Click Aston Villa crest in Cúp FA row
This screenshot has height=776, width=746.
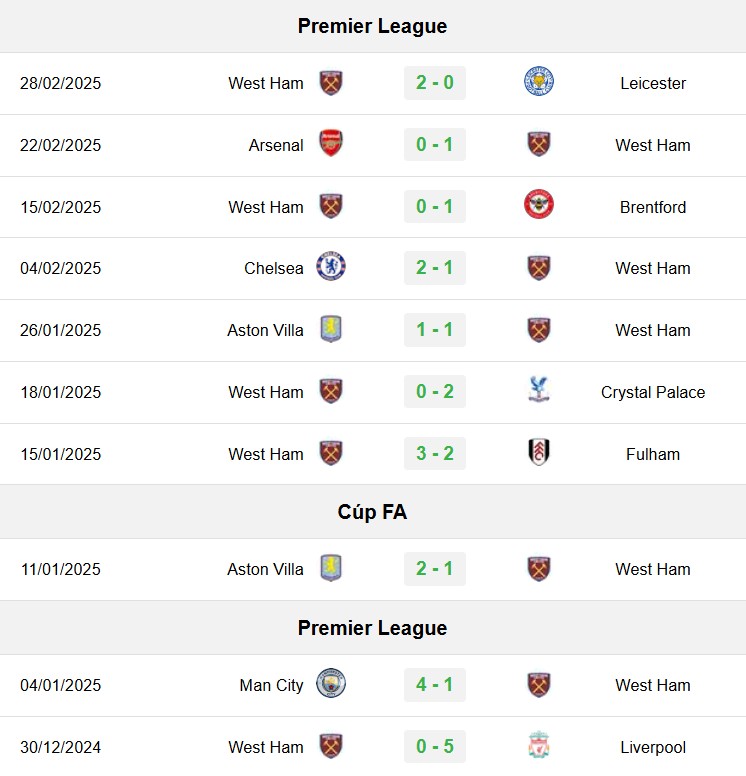pyautogui.click(x=331, y=568)
